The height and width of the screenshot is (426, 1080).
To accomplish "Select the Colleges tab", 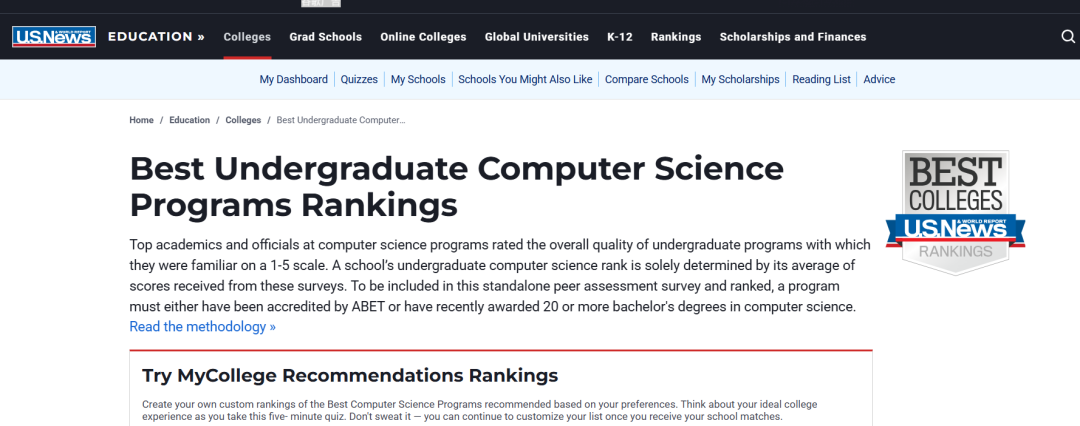I will [247, 37].
